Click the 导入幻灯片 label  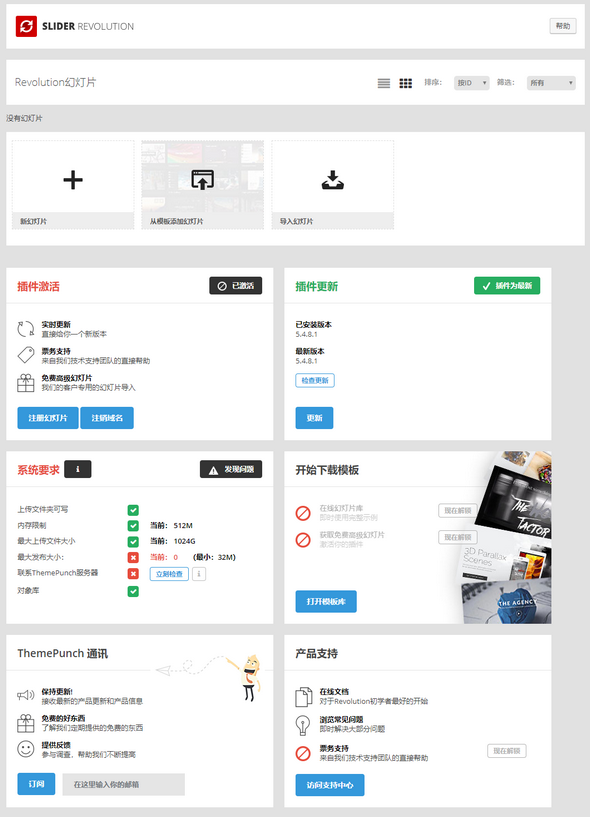click(x=296, y=221)
